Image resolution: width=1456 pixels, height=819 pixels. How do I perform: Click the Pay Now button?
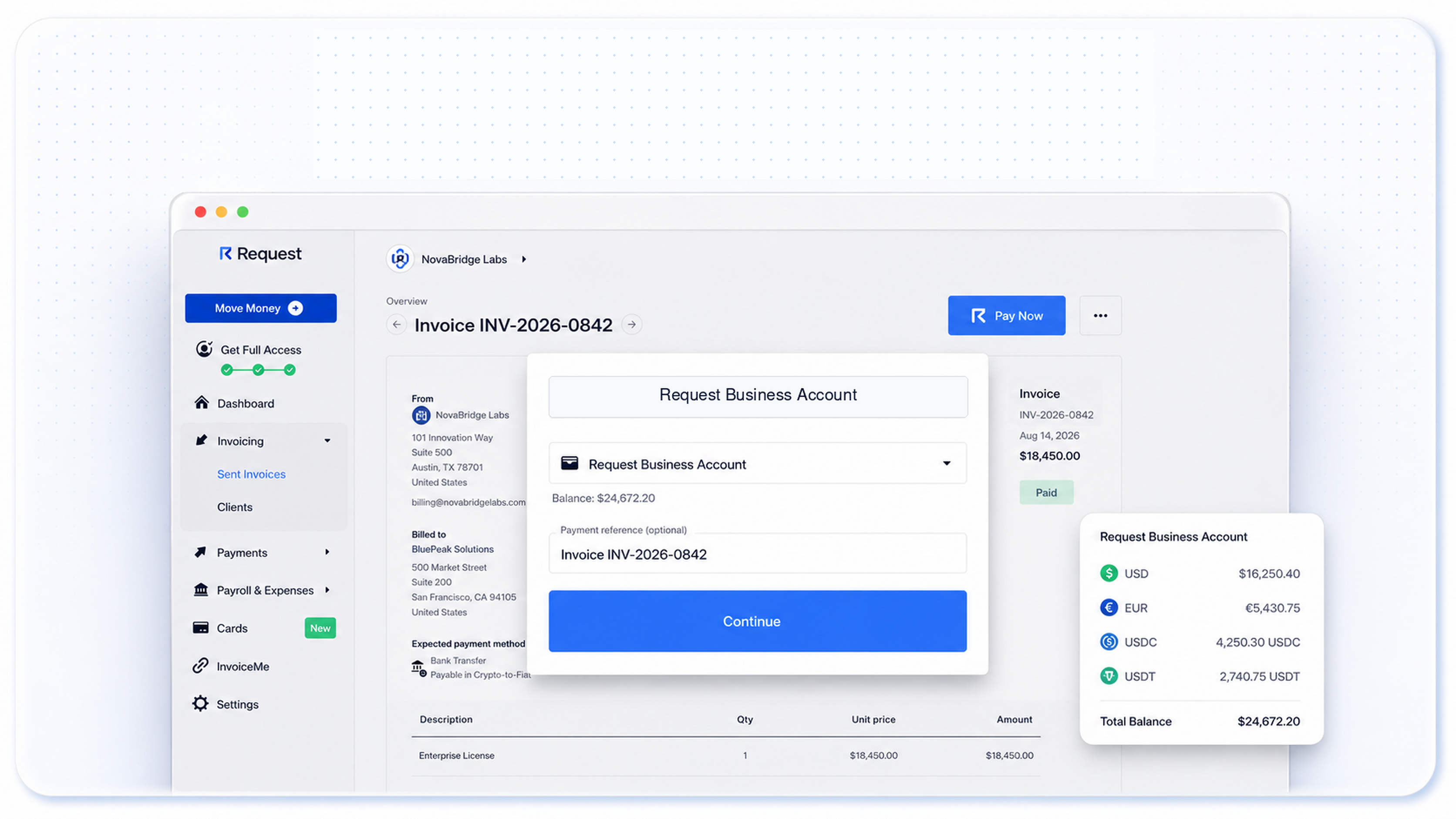(x=1007, y=316)
